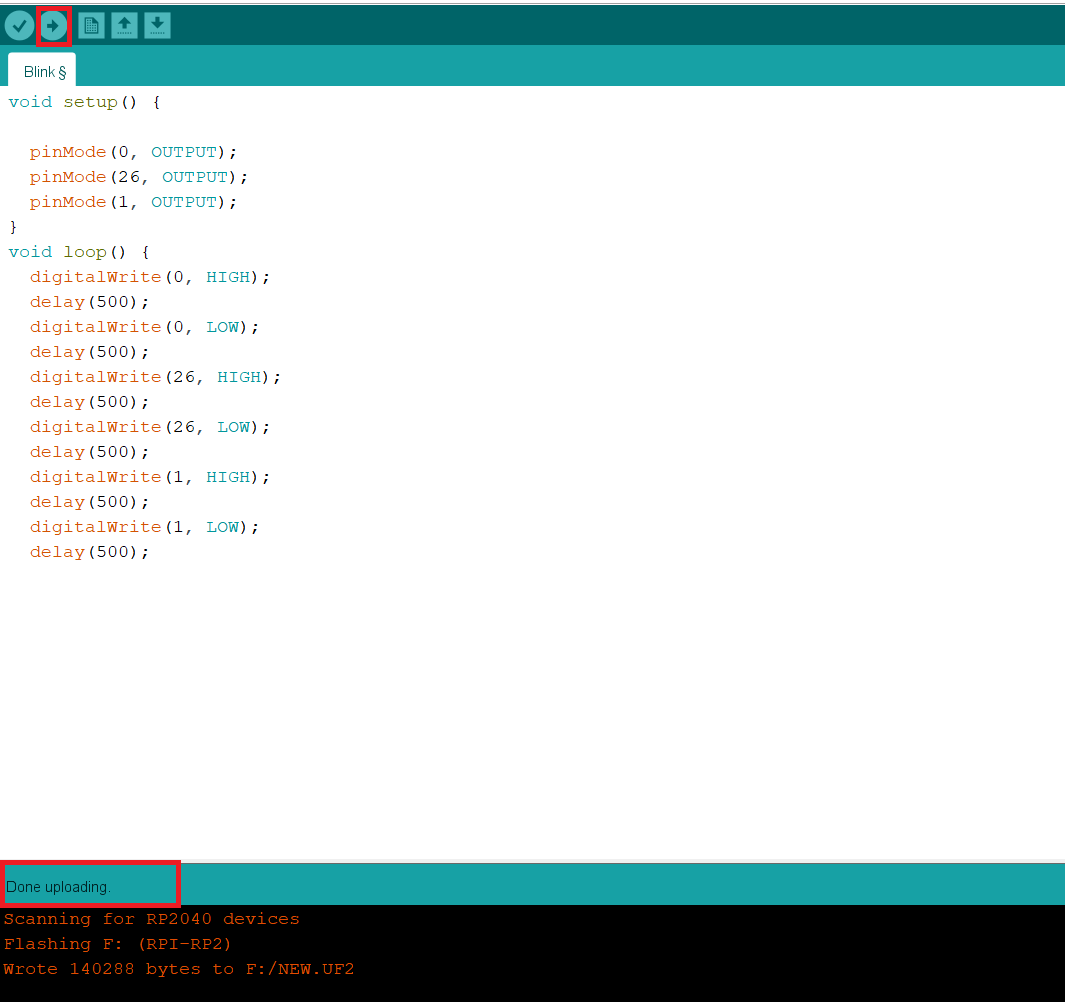Click the digitalWrite(26, LOW) statement

point(150,427)
